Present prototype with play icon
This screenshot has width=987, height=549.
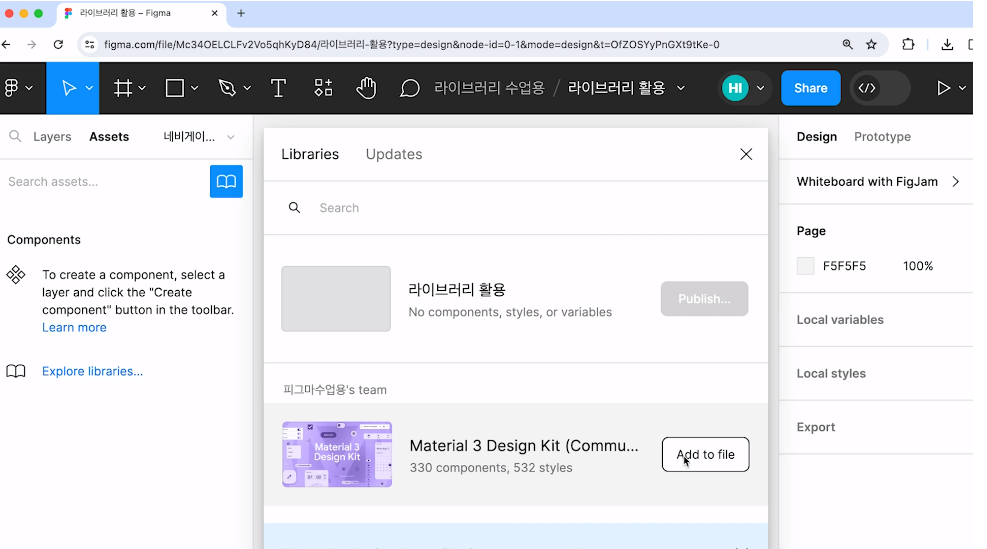click(x=943, y=88)
